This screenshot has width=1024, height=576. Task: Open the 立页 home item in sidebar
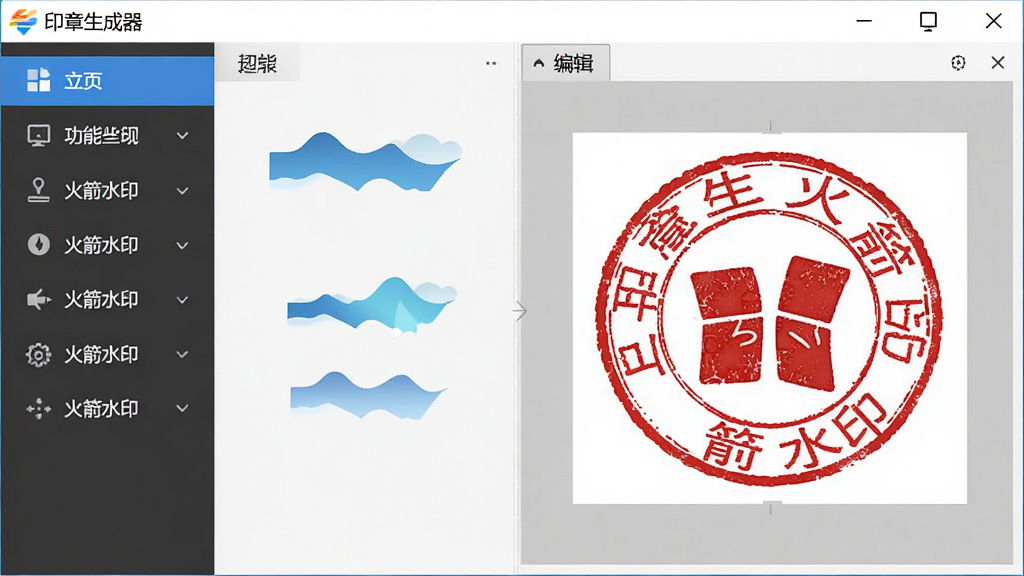tap(107, 81)
